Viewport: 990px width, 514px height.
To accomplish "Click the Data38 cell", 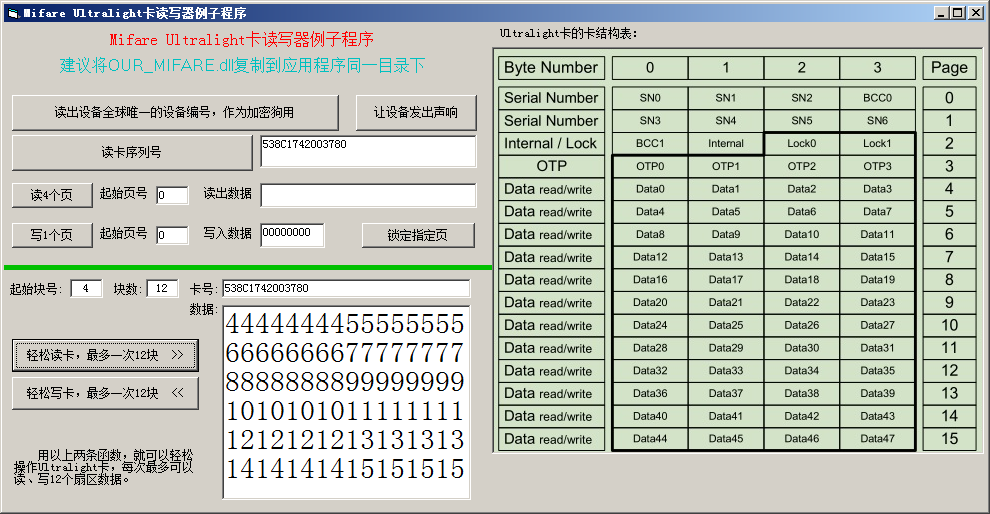I will 802,393.
